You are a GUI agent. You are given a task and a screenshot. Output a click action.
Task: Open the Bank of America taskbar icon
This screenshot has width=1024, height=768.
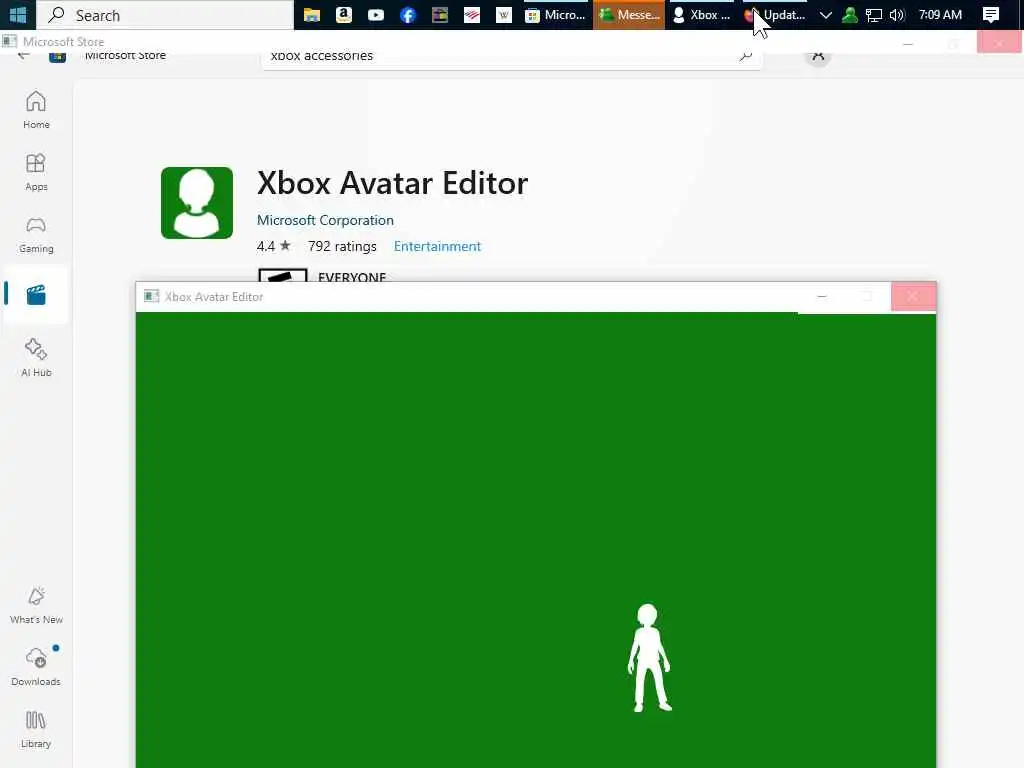click(472, 15)
